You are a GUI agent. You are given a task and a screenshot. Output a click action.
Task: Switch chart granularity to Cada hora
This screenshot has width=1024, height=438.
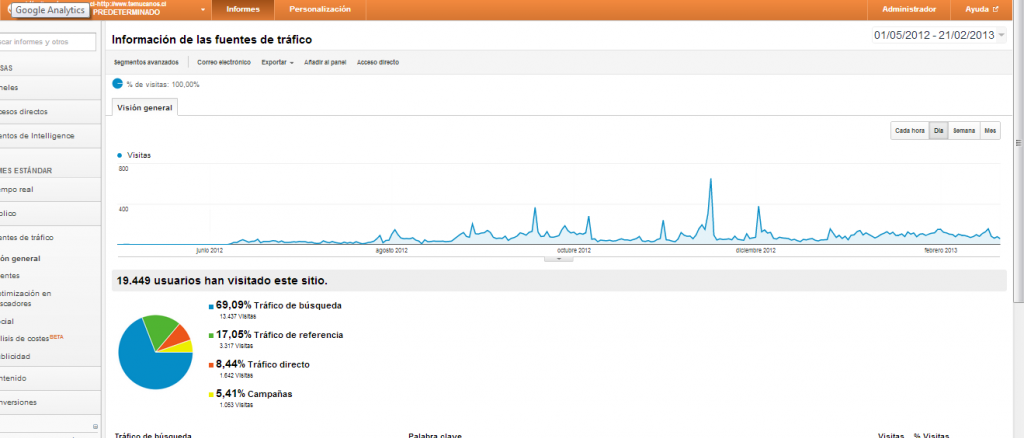[910, 131]
